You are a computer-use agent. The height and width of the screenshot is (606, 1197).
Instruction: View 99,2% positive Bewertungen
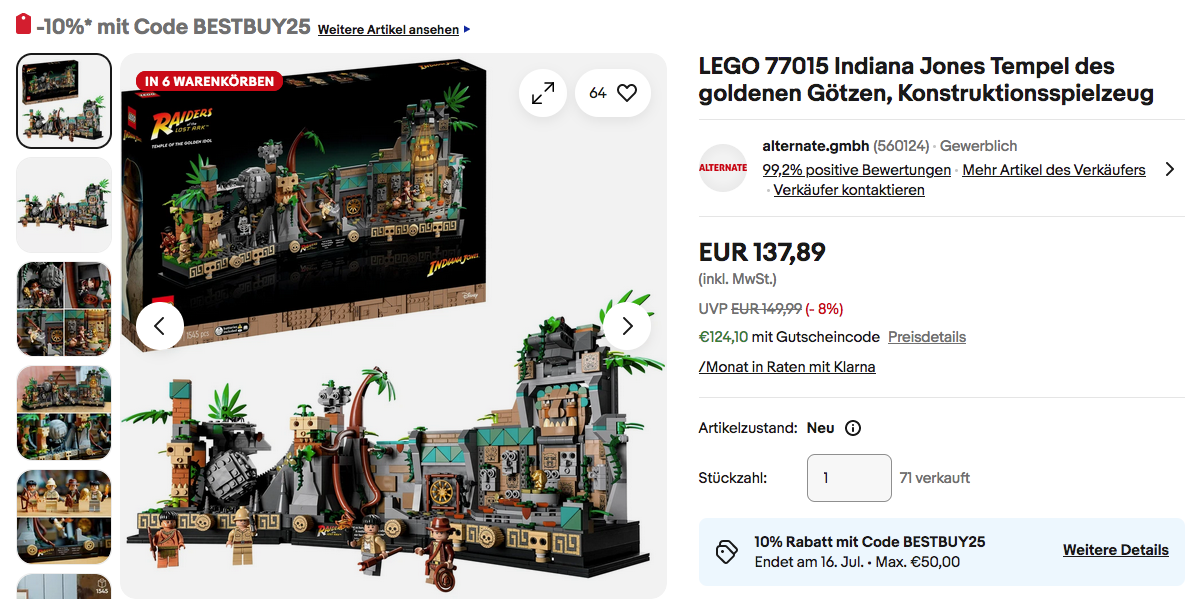857,169
